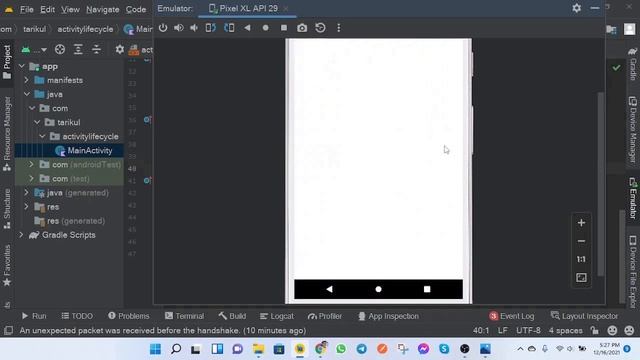The height and width of the screenshot is (360, 640).
Task: Rotate emulator right icon
Action: (x=229, y=28)
